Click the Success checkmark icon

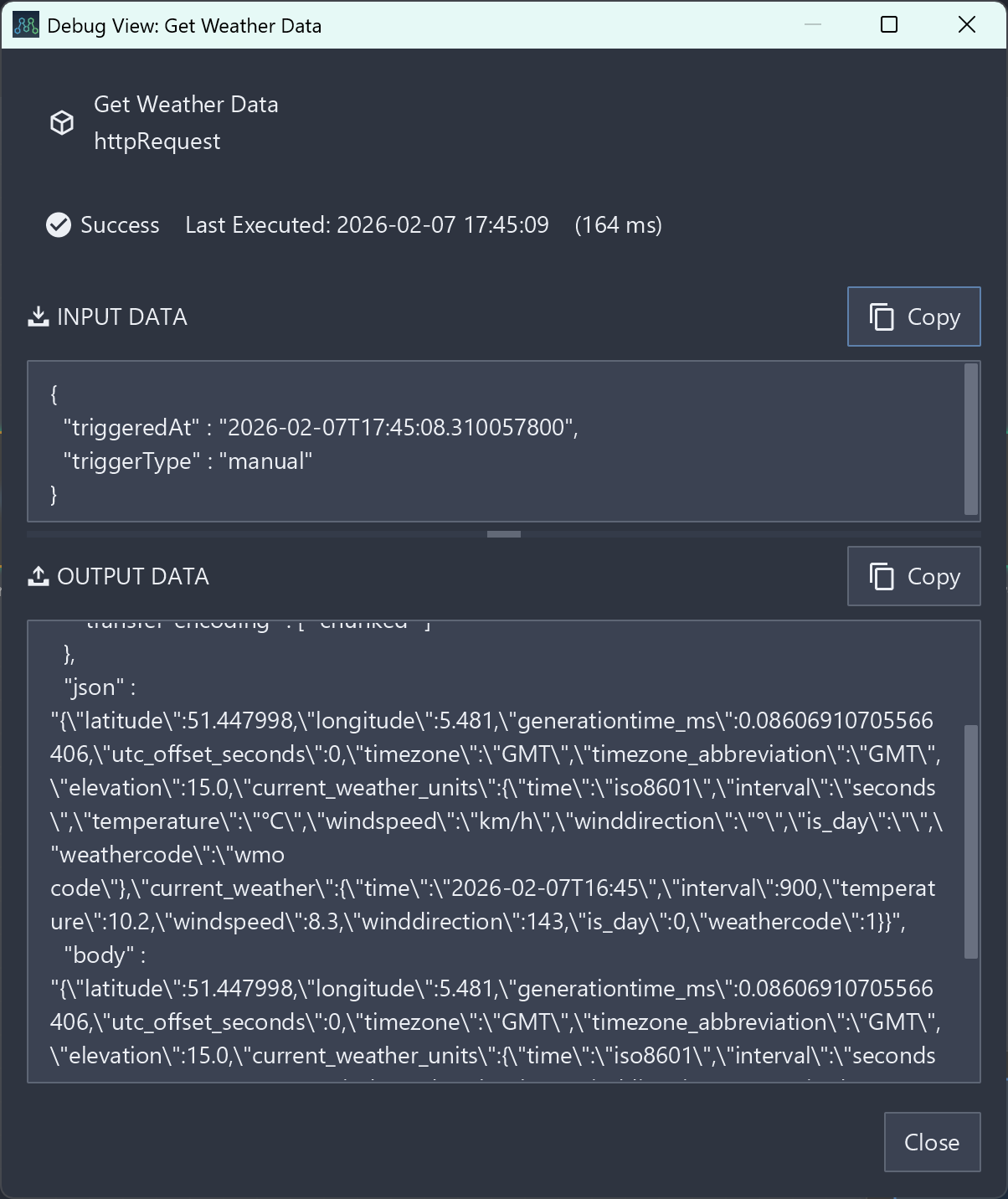(x=59, y=224)
